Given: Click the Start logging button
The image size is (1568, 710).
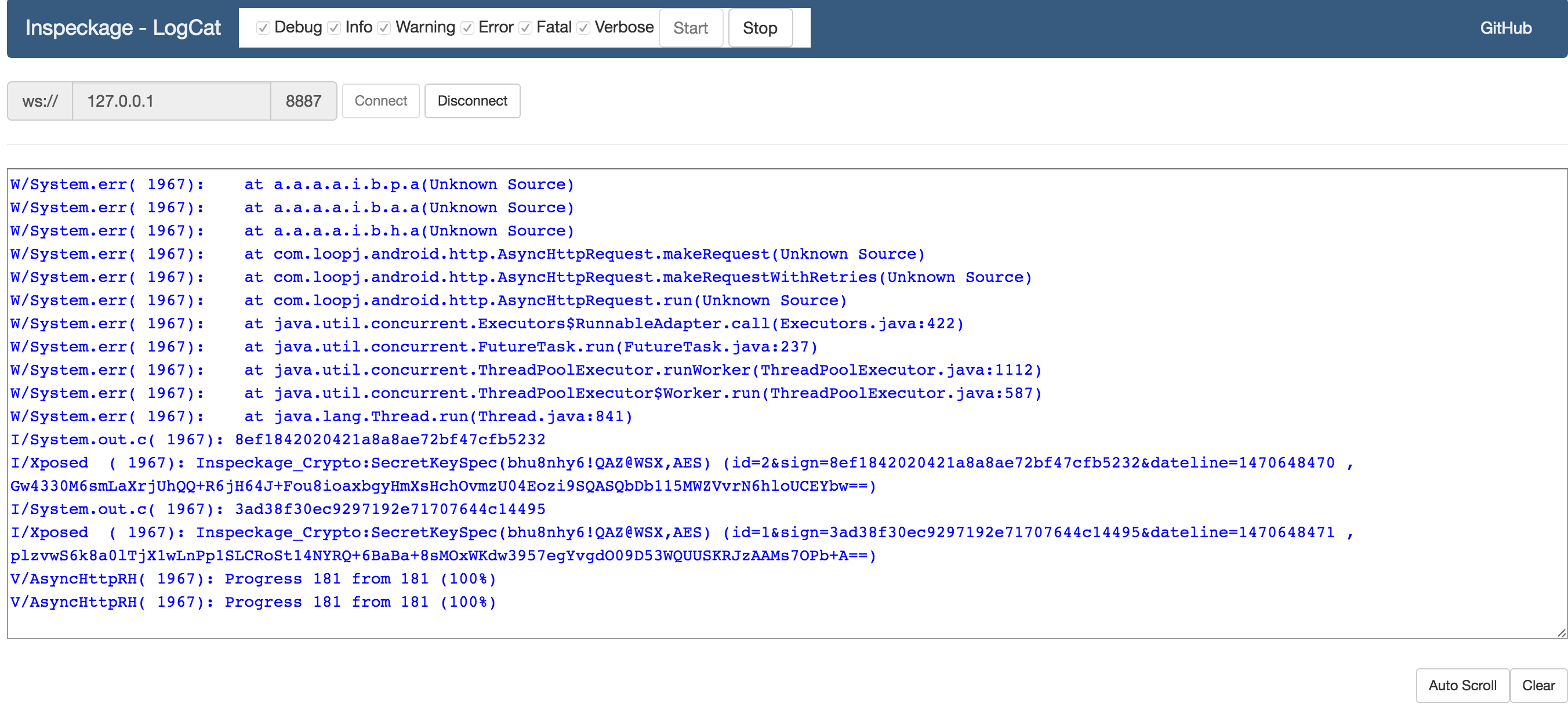Looking at the screenshot, I should coord(693,28).
